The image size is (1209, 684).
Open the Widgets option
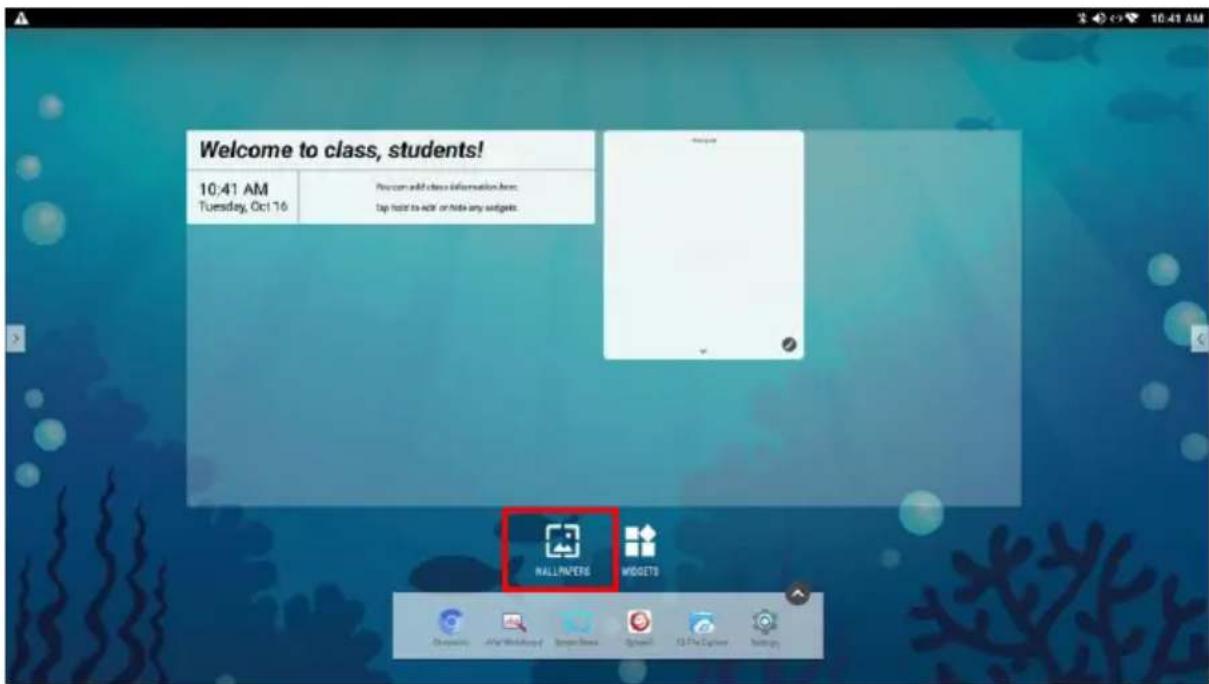click(x=640, y=549)
